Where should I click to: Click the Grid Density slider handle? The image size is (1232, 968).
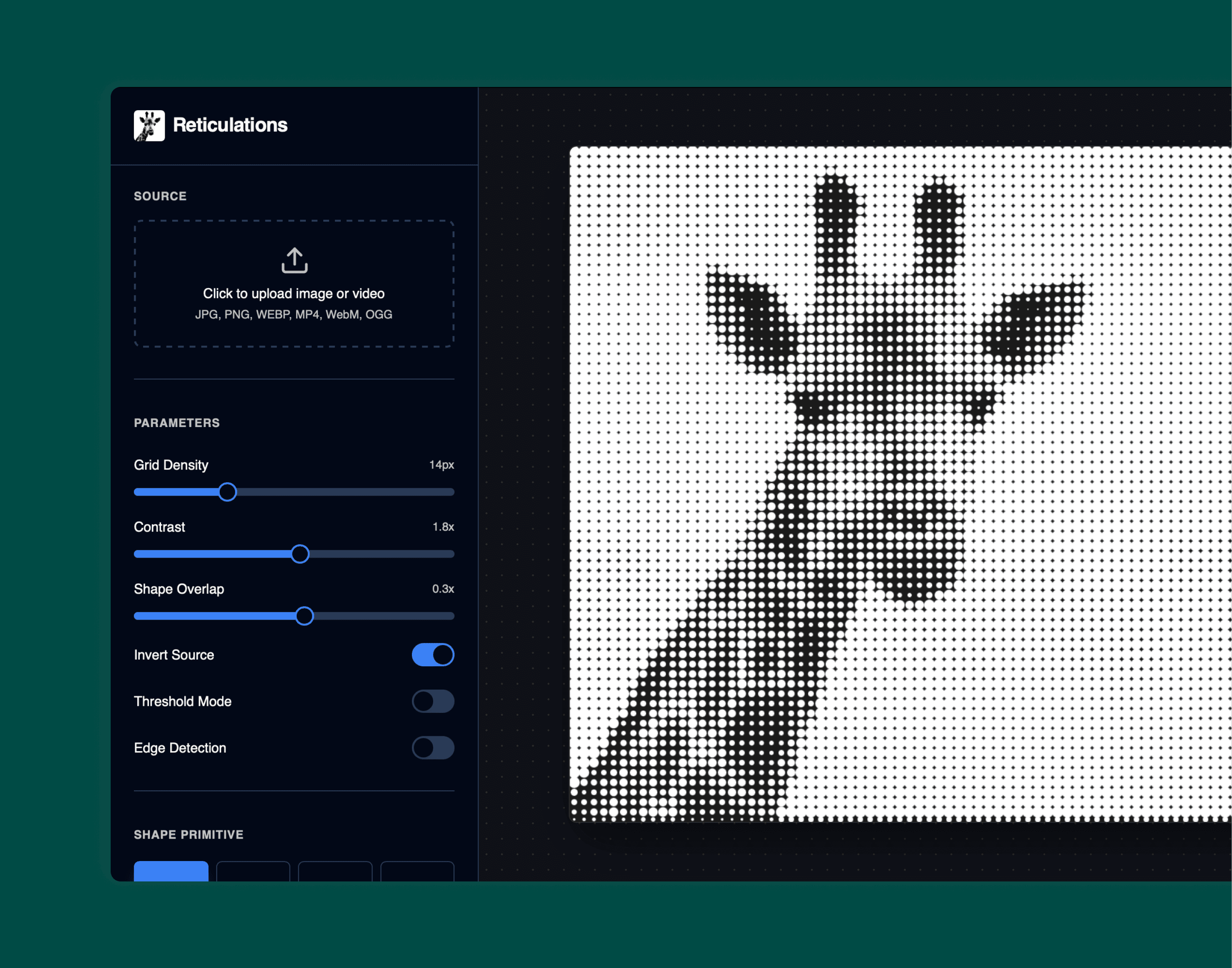click(x=227, y=492)
